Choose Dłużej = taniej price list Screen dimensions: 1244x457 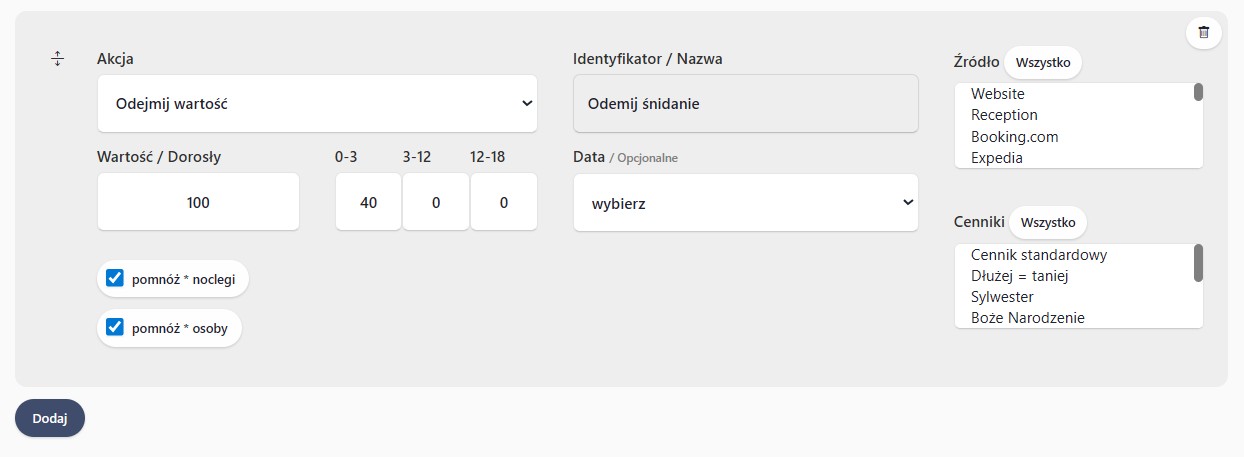pos(1019,276)
